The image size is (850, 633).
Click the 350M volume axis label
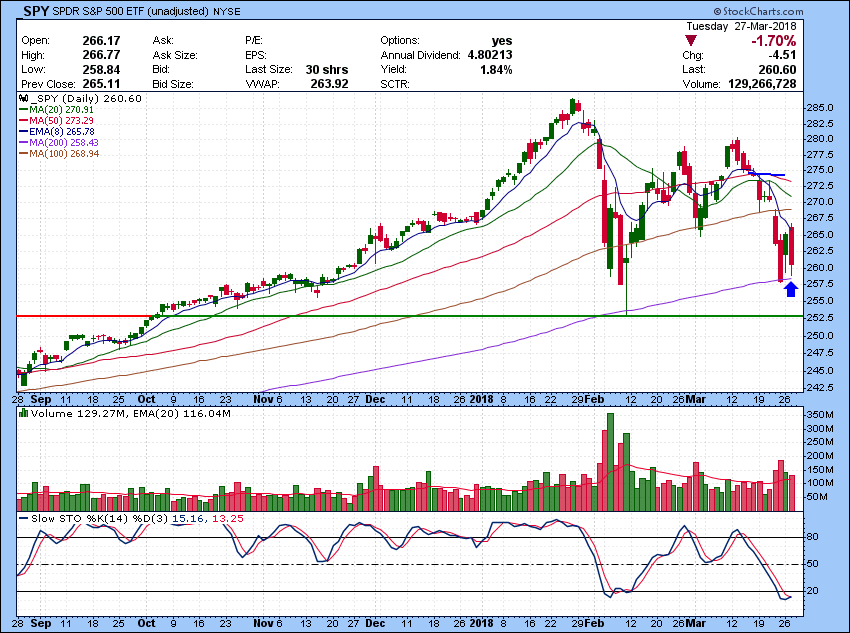(821, 415)
